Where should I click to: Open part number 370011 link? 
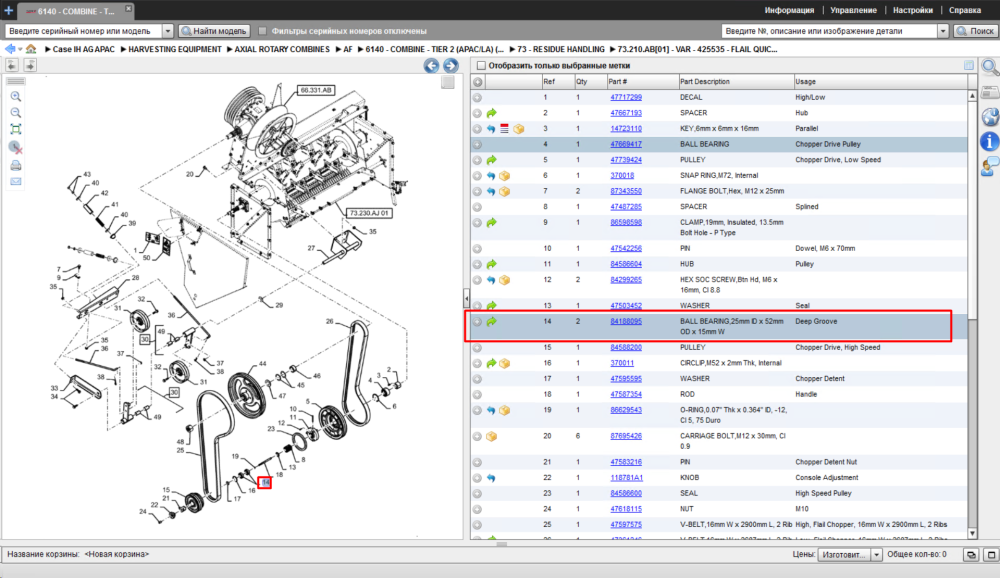coord(622,364)
